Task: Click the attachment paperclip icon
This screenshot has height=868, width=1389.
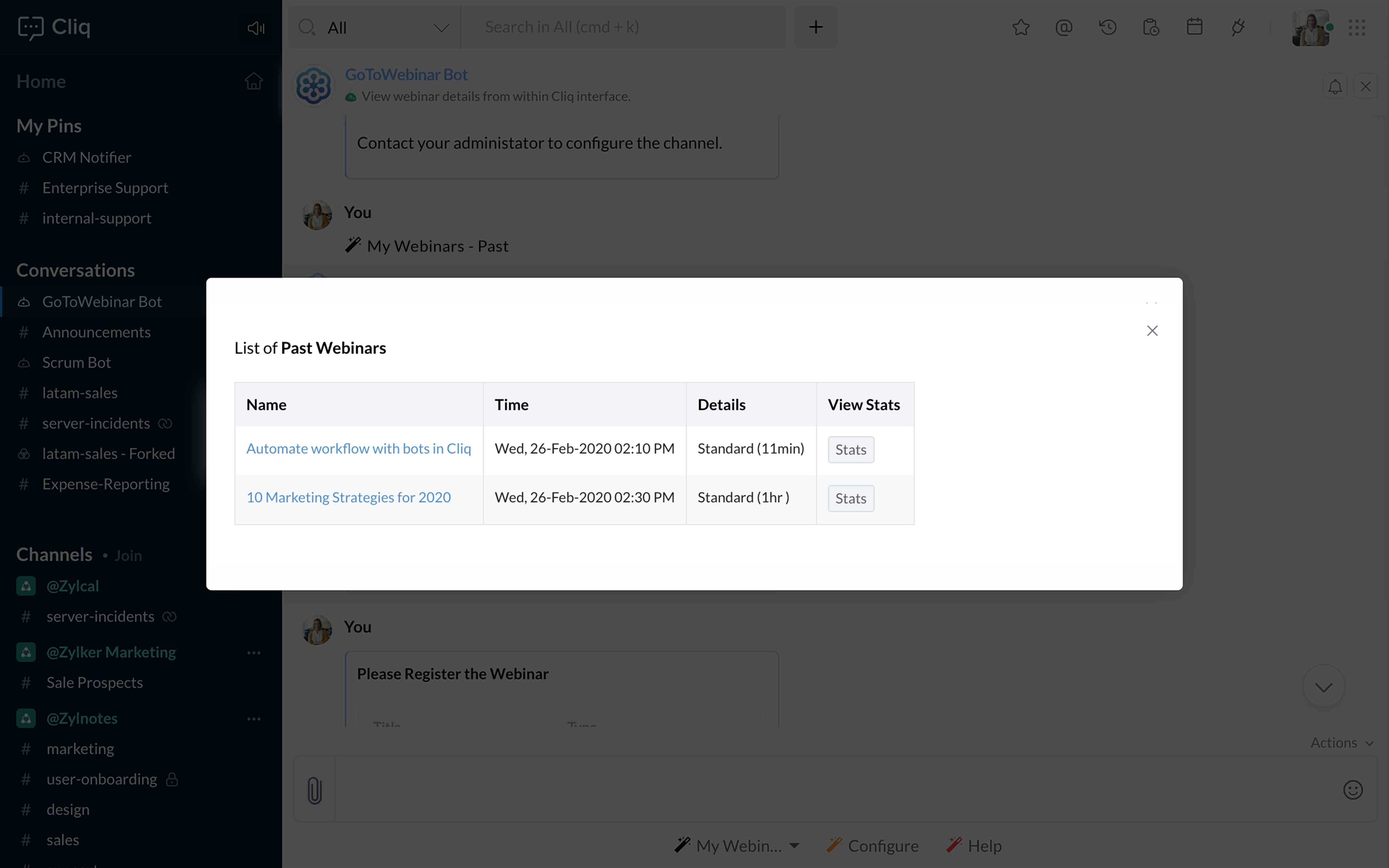Action: pos(314,790)
